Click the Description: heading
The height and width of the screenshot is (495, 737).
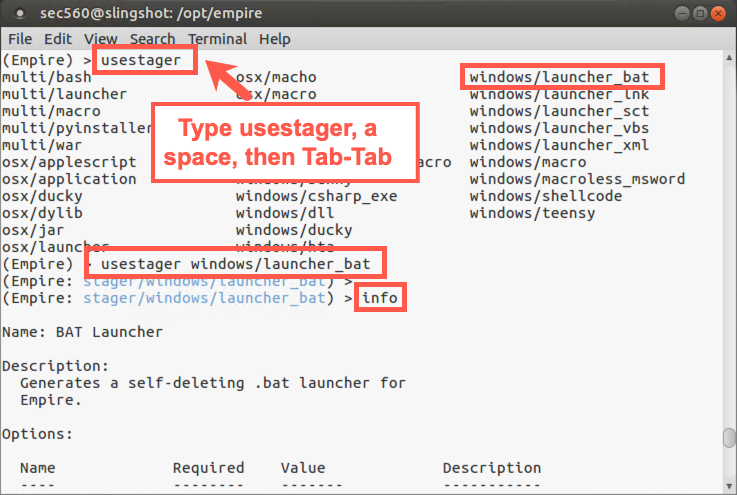point(55,366)
